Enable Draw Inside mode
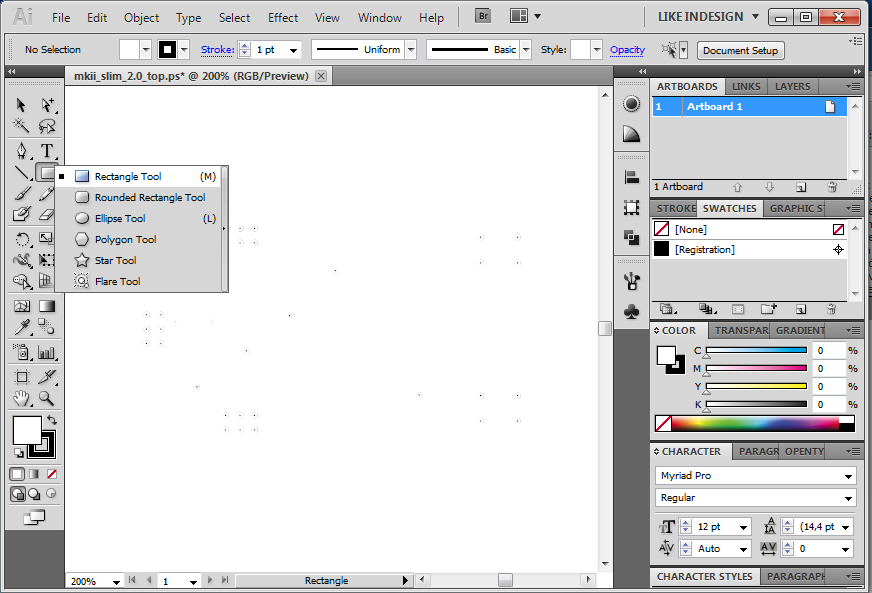The height and width of the screenshot is (593, 872). coord(51,493)
